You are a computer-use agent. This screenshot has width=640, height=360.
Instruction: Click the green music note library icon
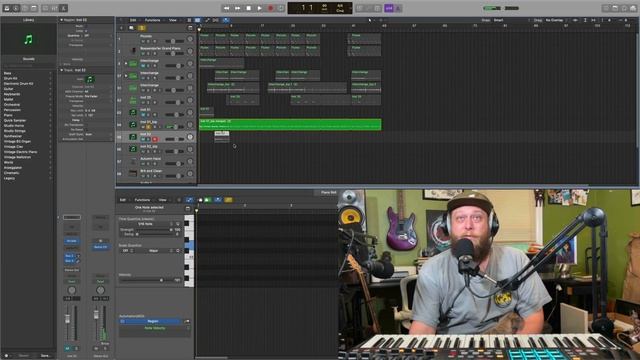(x=28, y=39)
